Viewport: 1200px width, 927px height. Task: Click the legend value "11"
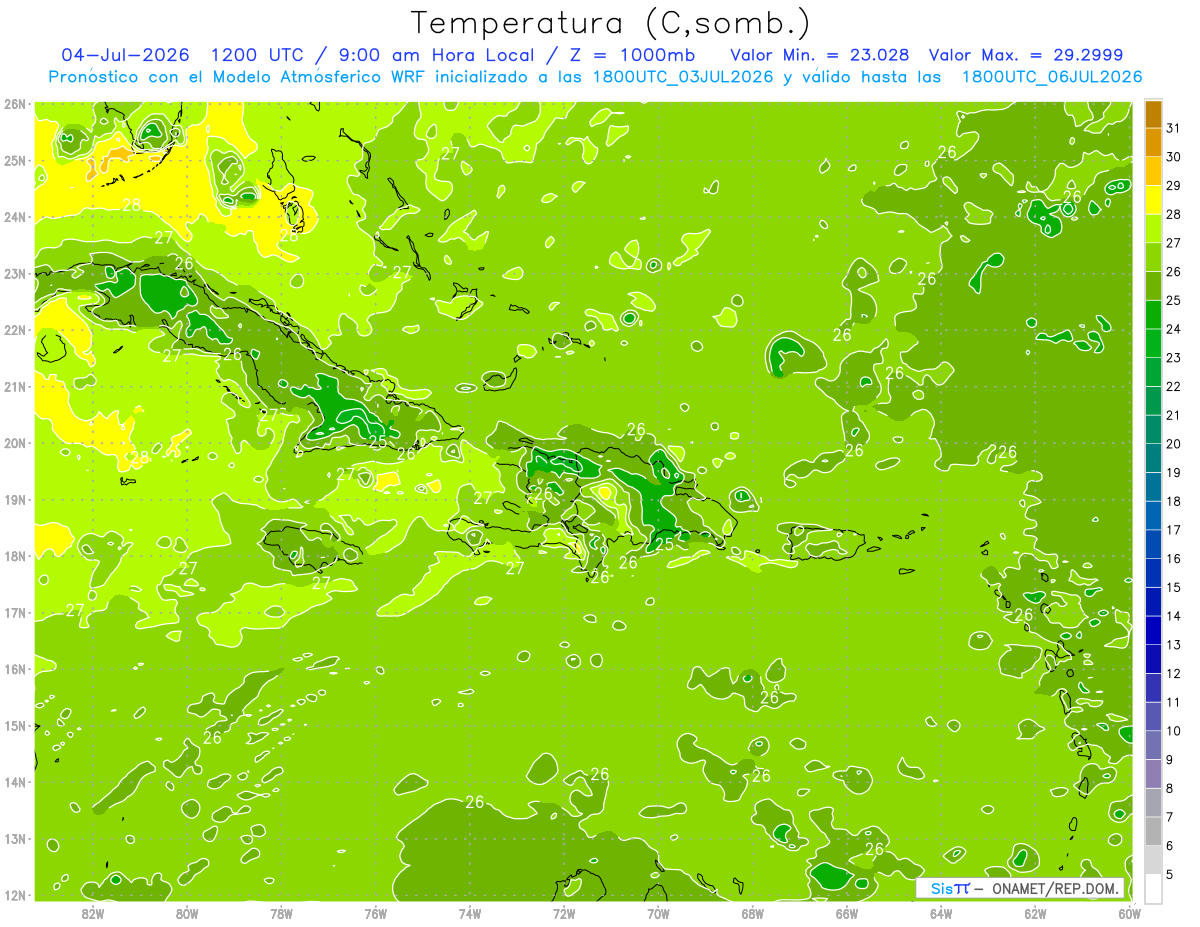point(1174,702)
